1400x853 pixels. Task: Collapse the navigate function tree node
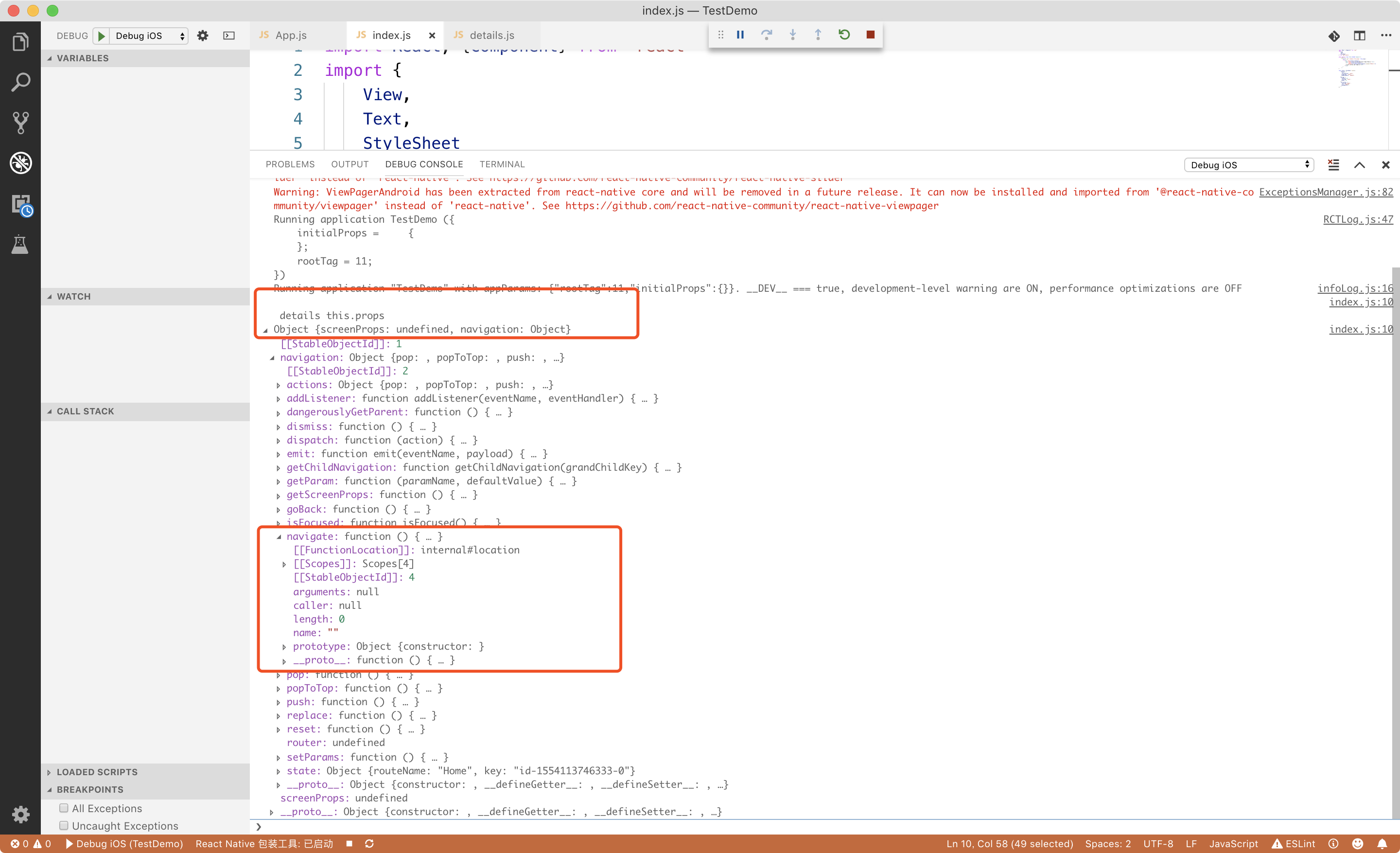(279, 537)
